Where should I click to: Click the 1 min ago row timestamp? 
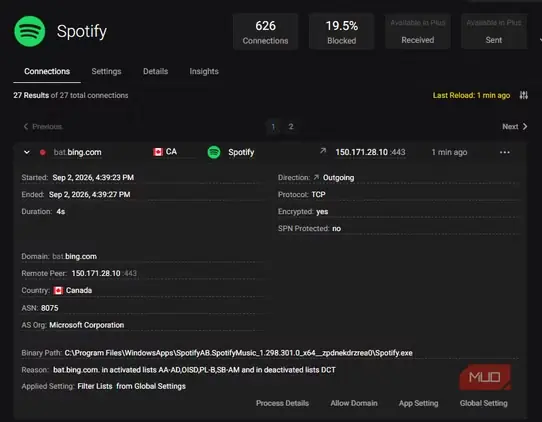(x=449, y=152)
